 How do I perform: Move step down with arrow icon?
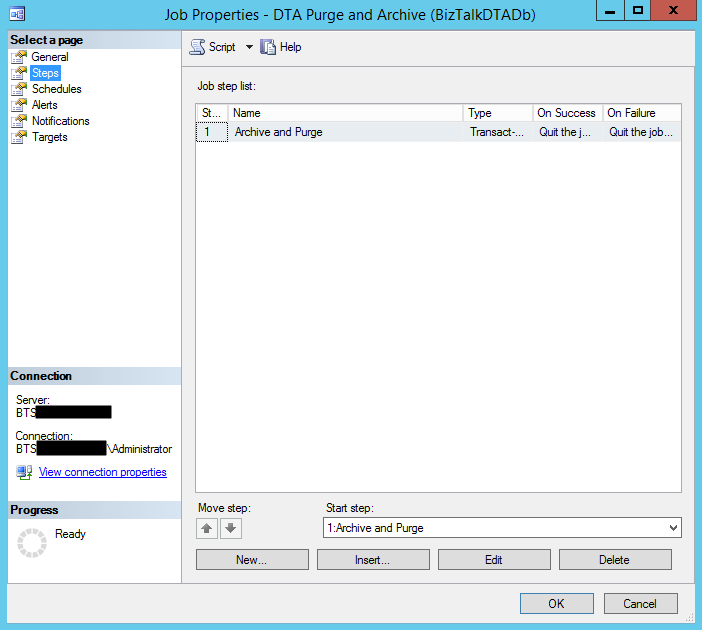tap(230, 528)
